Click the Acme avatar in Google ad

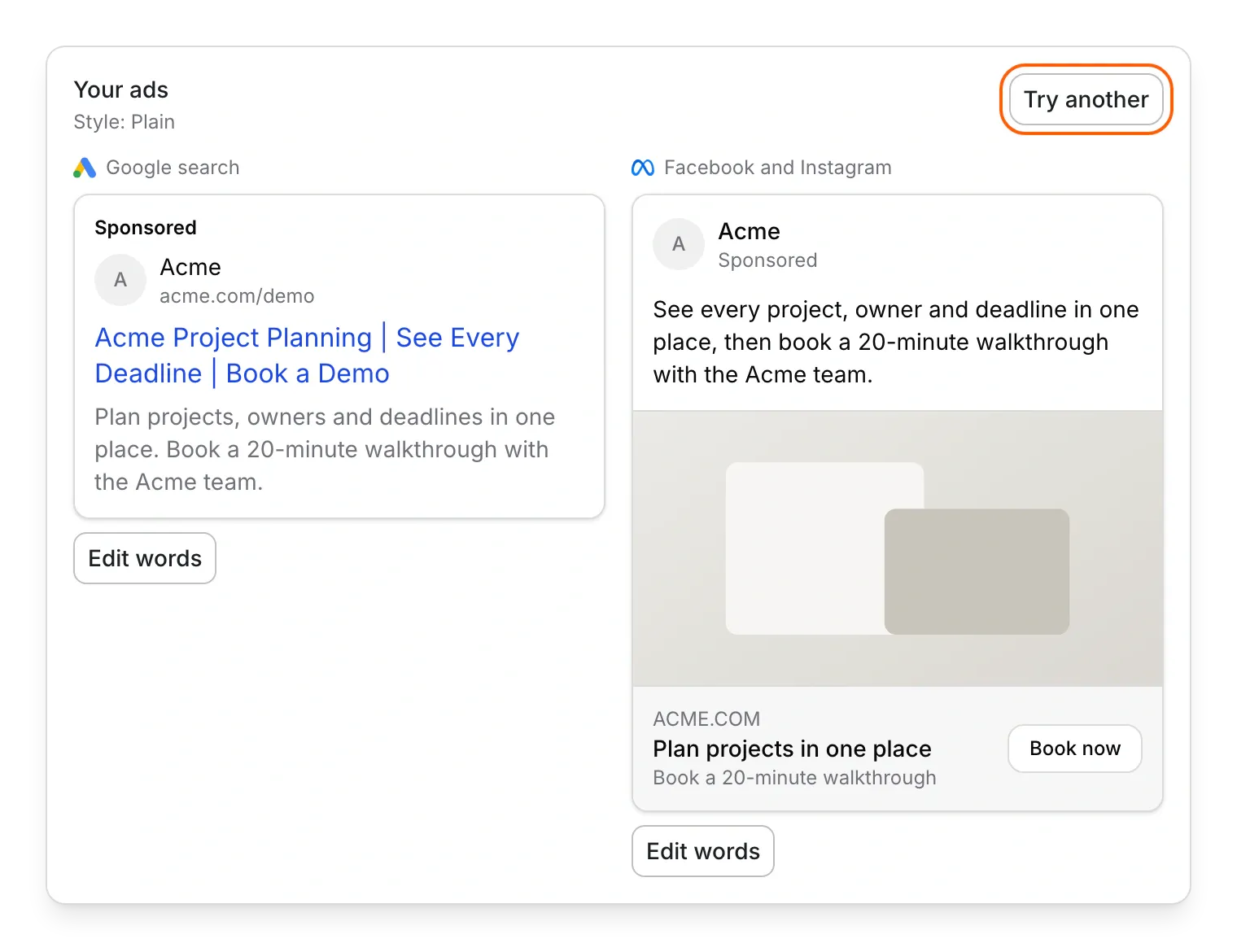pyautogui.click(x=120, y=280)
